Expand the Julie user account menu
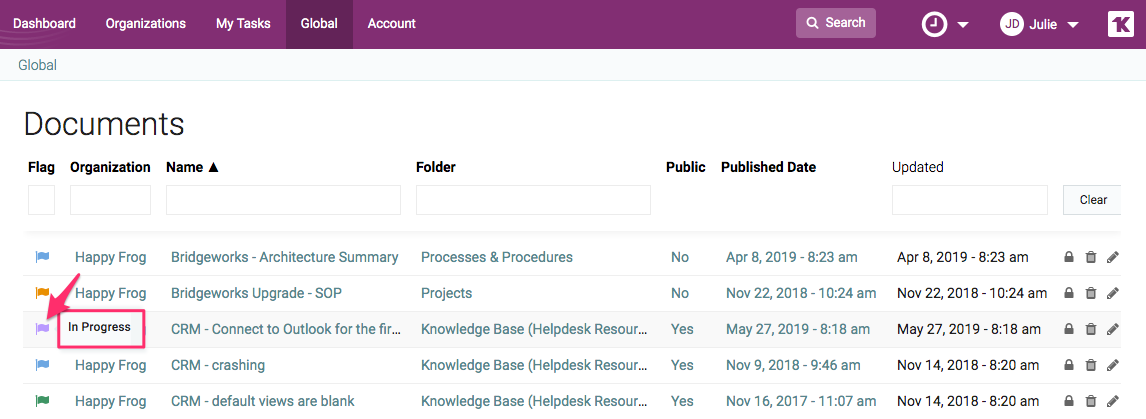Image resolution: width=1146 pixels, height=419 pixels. pyautogui.click(x=1040, y=24)
